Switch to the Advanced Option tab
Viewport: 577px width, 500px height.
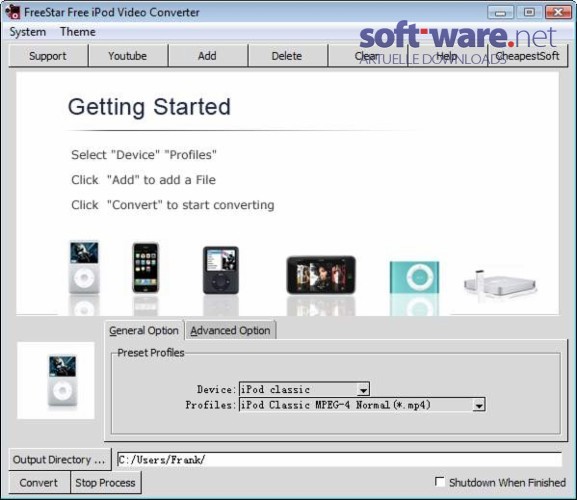[x=230, y=330]
